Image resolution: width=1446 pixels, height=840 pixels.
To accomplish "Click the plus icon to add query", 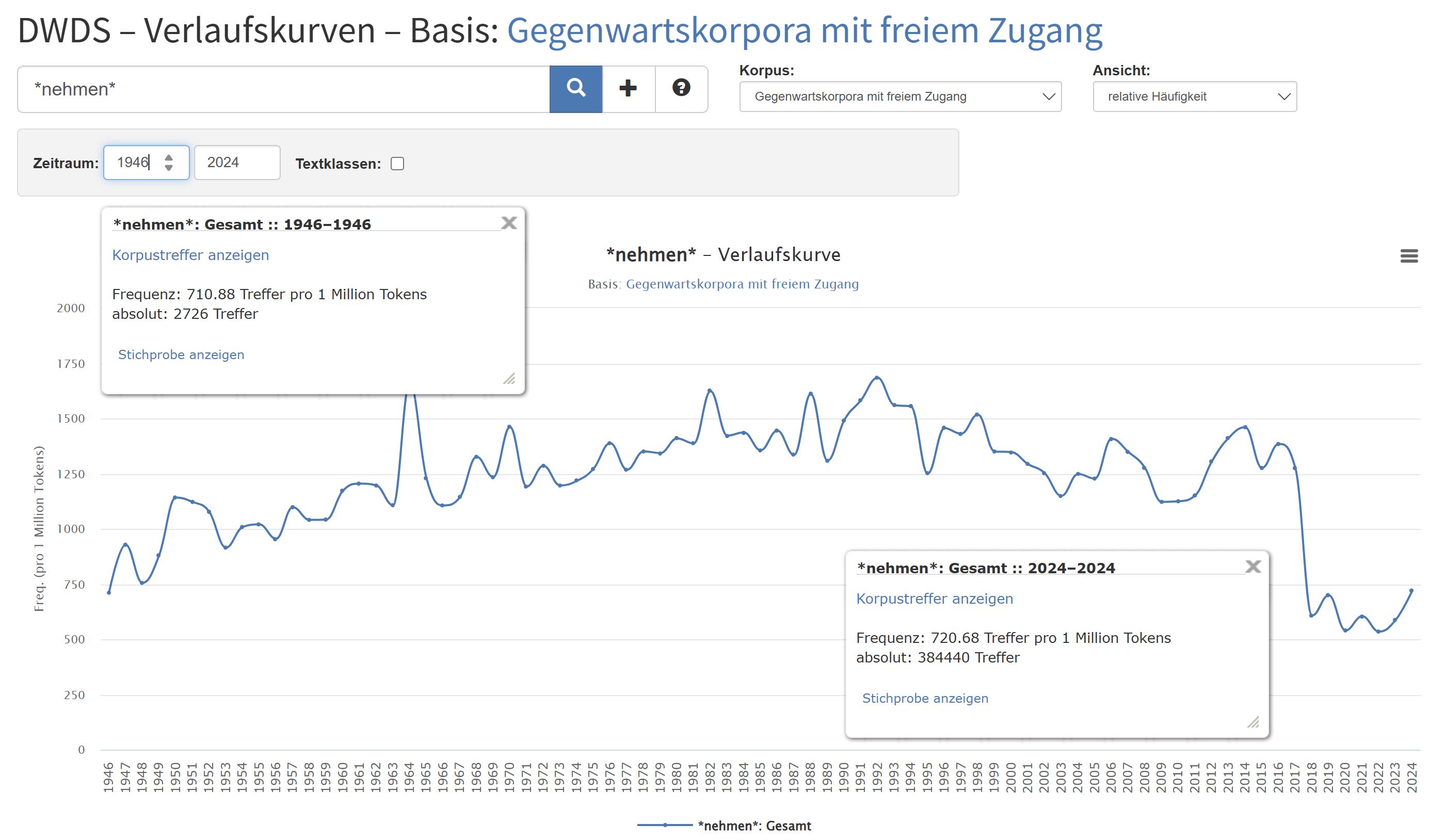I will pyautogui.click(x=629, y=89).
